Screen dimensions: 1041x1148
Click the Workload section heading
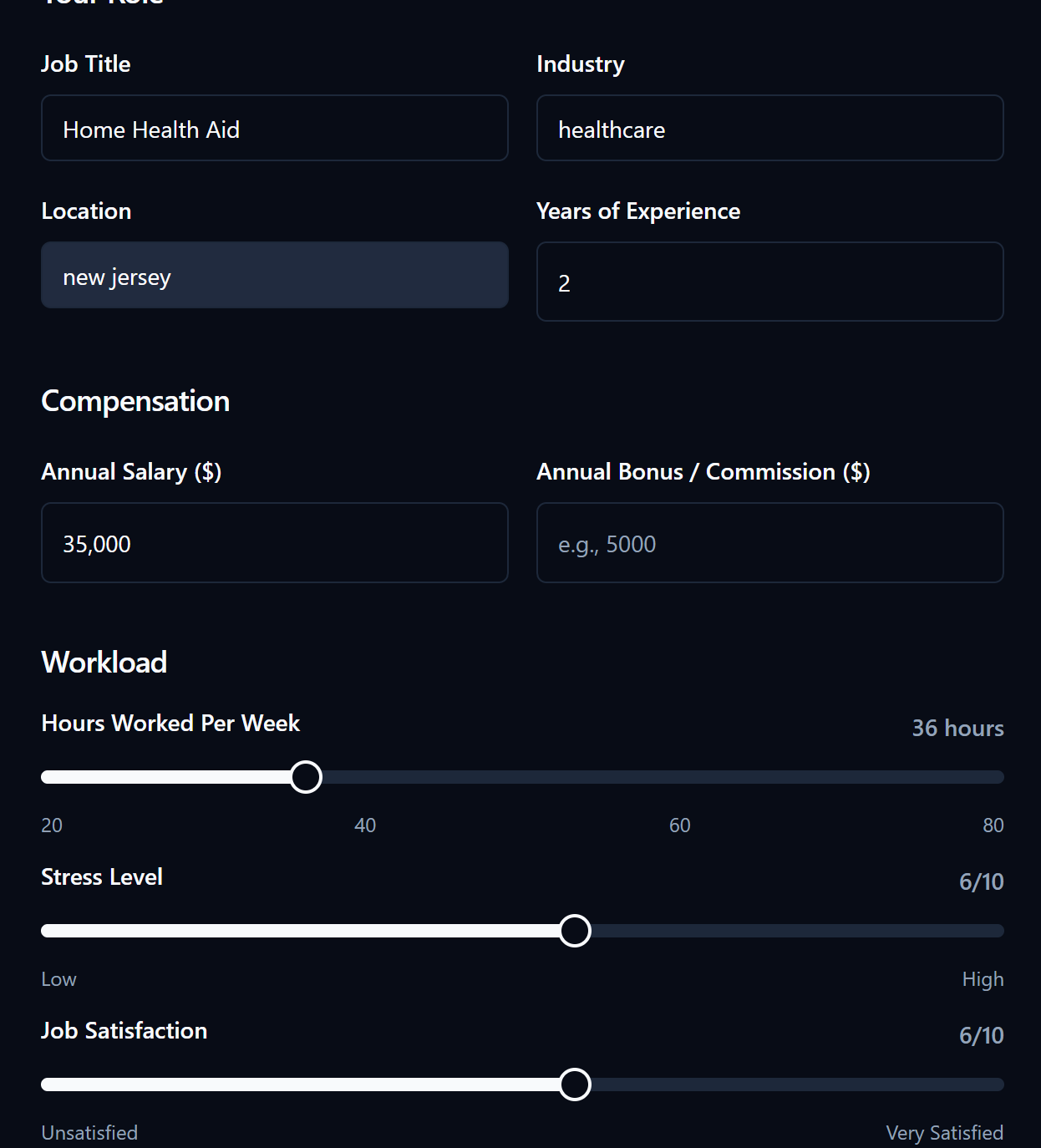pyautogui.click(x=104, y=662)
